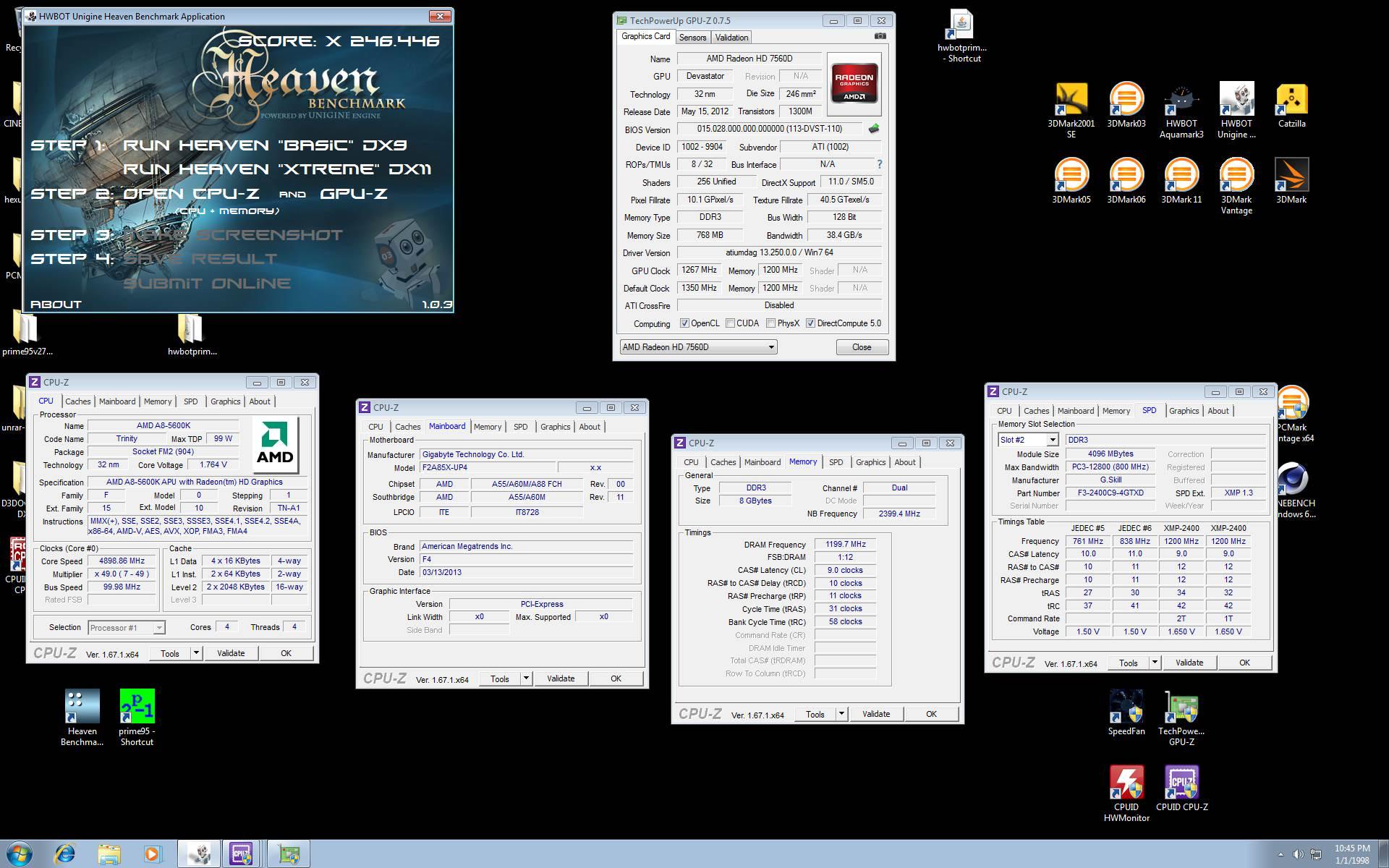Open the 3DMark2001 SE desktop shortcut

(1071, 110)
